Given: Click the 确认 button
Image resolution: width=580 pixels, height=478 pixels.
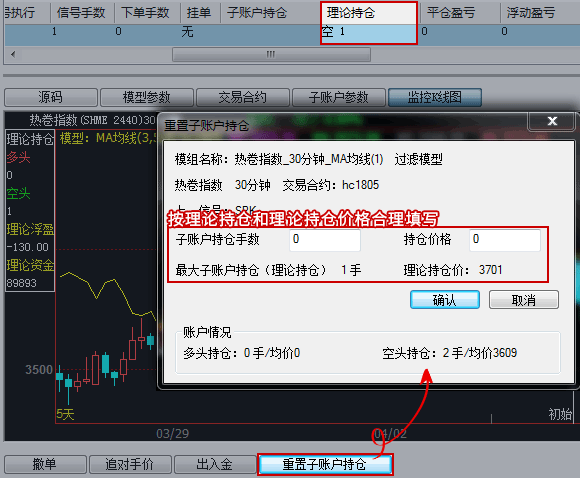Looking at the screenshot, I should pyautogui.click(x=445, y=300).
